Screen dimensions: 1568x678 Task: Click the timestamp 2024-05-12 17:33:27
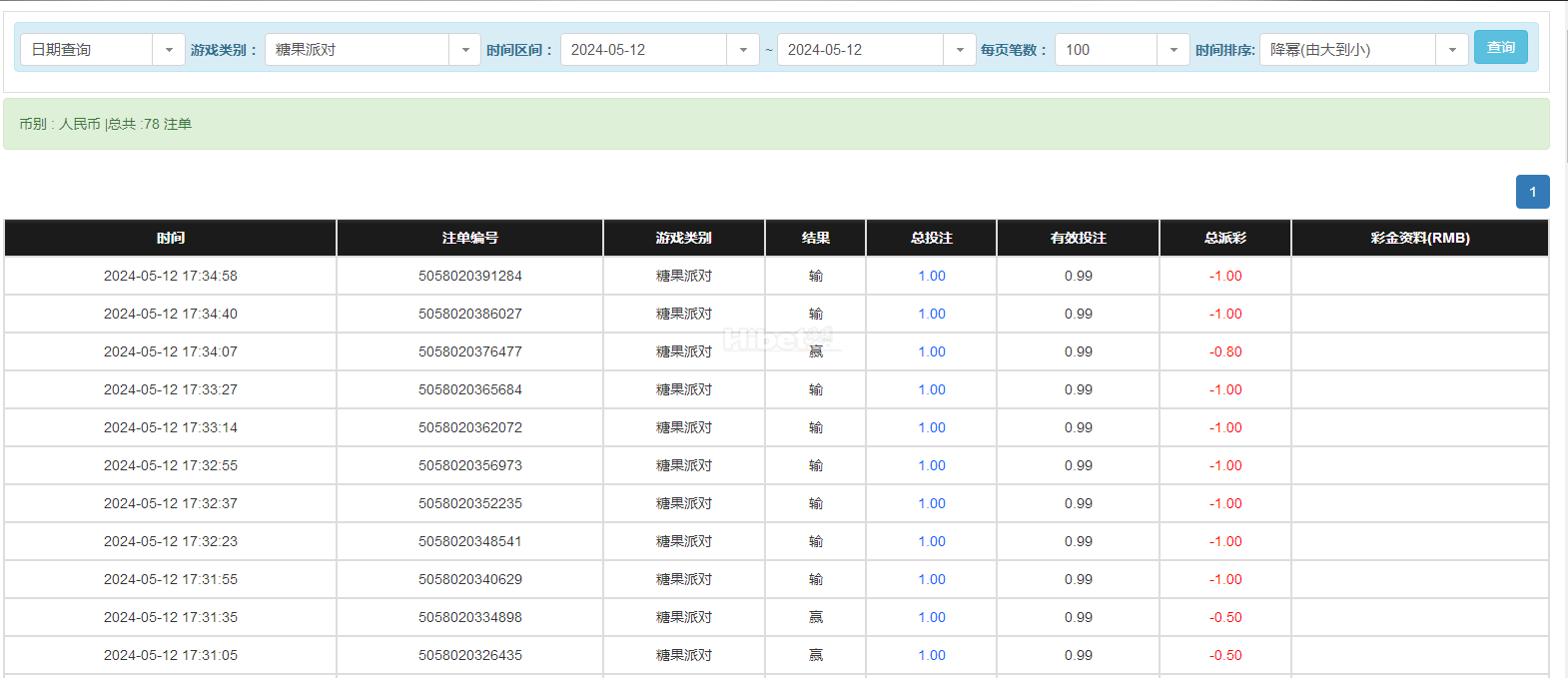(x=171, y=389)
